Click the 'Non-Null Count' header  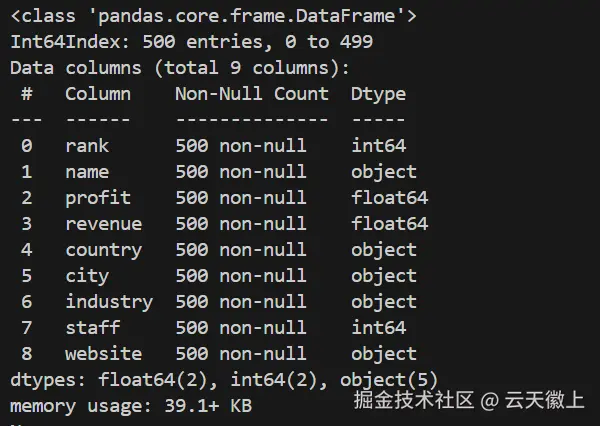251,94
